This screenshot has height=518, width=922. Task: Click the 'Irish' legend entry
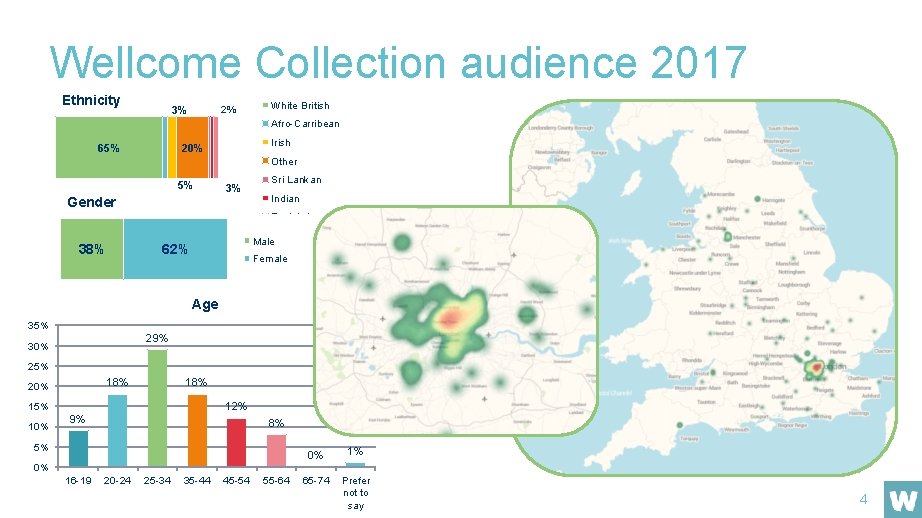[x=276, y=142]
